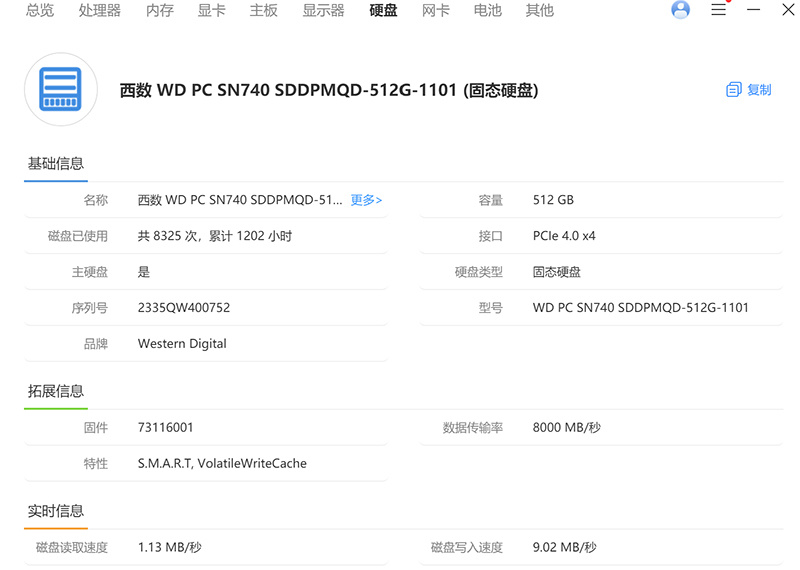Click the 复制 copy button
This screenshot has height=570, width=800.
tap(748, 90)
